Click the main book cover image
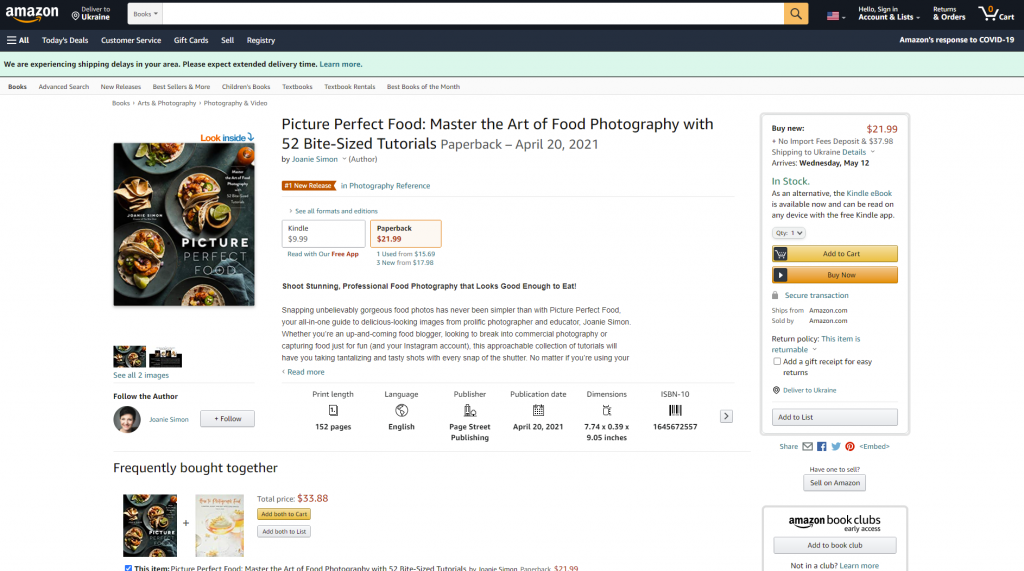This screenshot has width=1024, height=571. pos(184,224)
